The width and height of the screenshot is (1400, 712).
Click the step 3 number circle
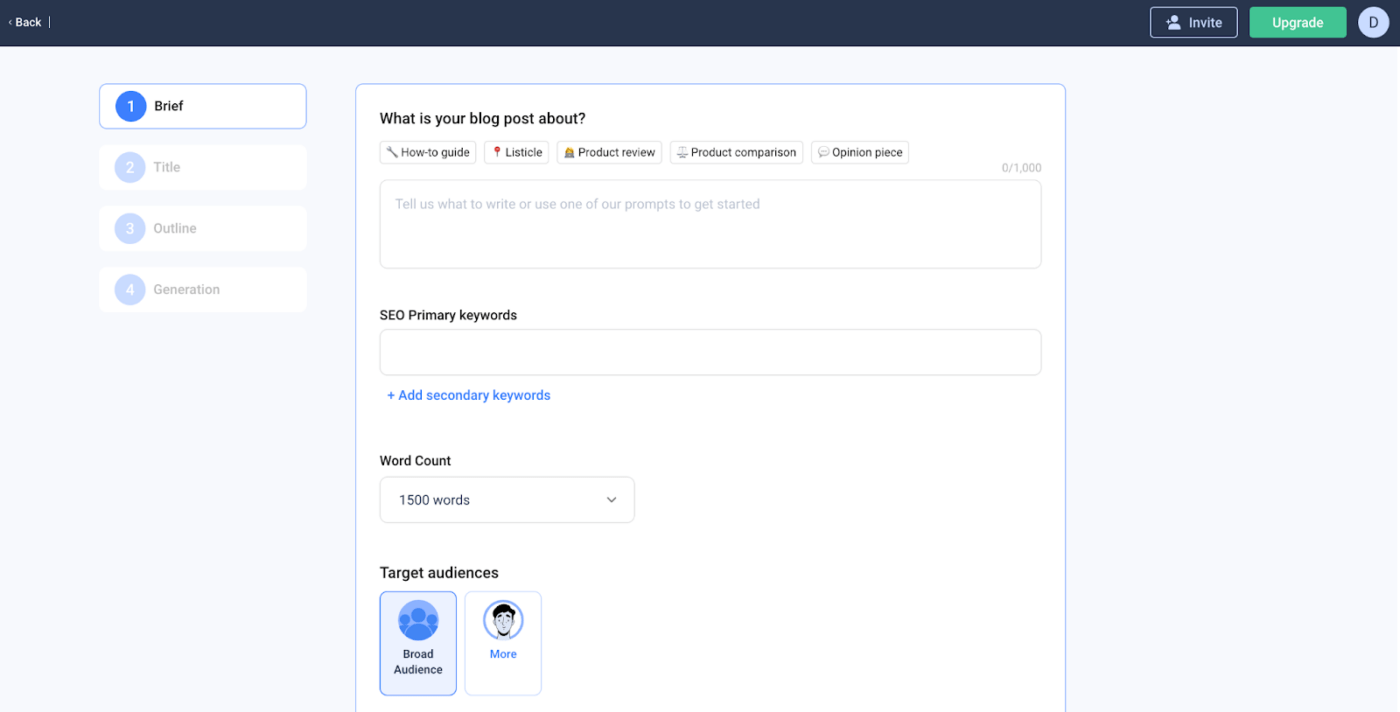[130, 228]
